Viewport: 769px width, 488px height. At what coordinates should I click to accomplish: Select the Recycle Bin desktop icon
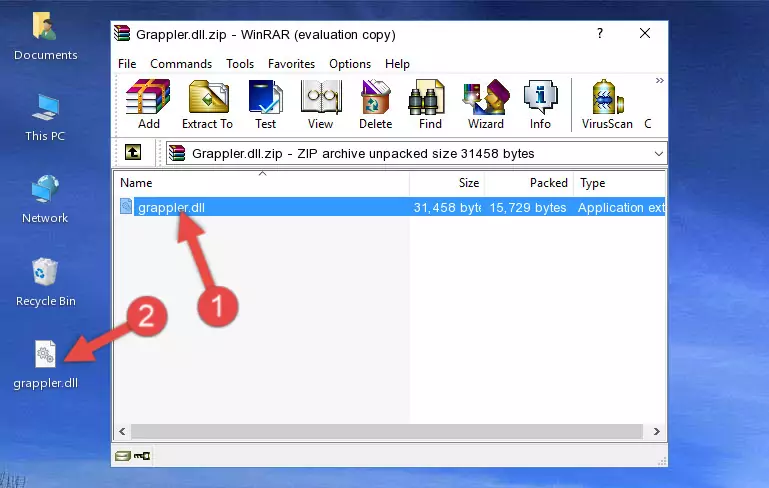pyautogui.click(x=46, y=283)
